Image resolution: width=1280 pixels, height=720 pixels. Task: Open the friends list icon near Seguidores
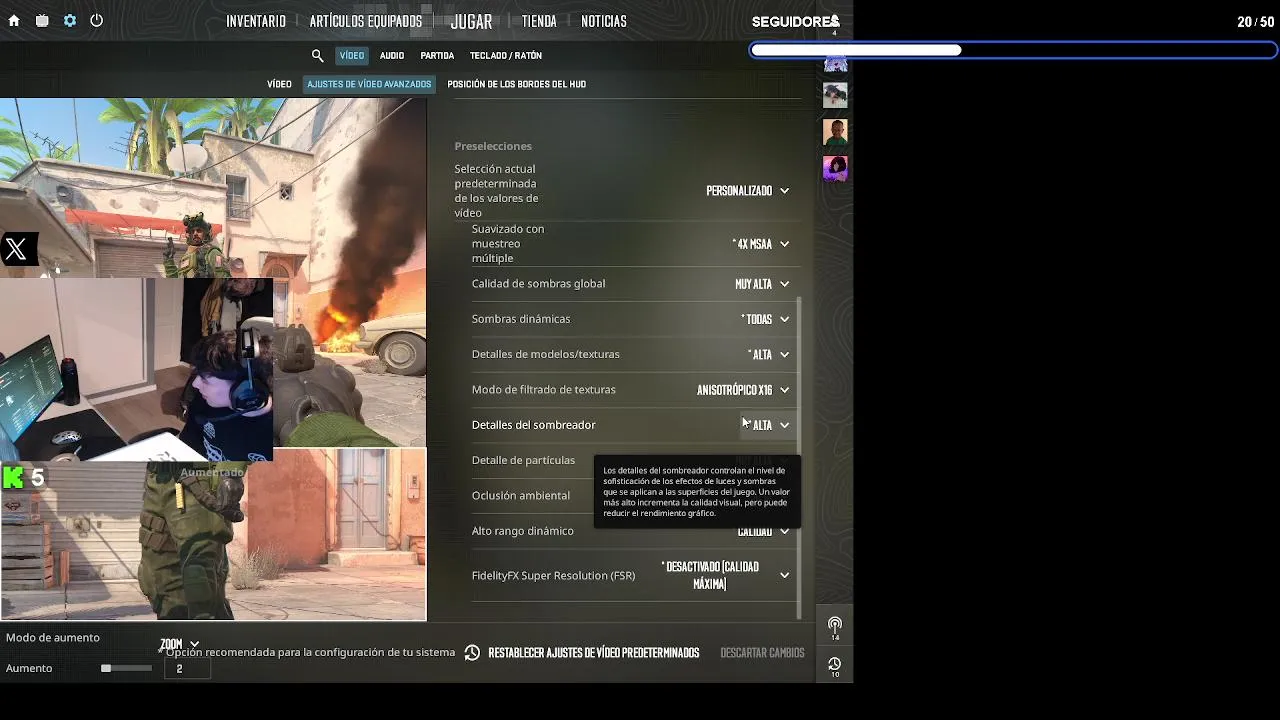[834, 22]
